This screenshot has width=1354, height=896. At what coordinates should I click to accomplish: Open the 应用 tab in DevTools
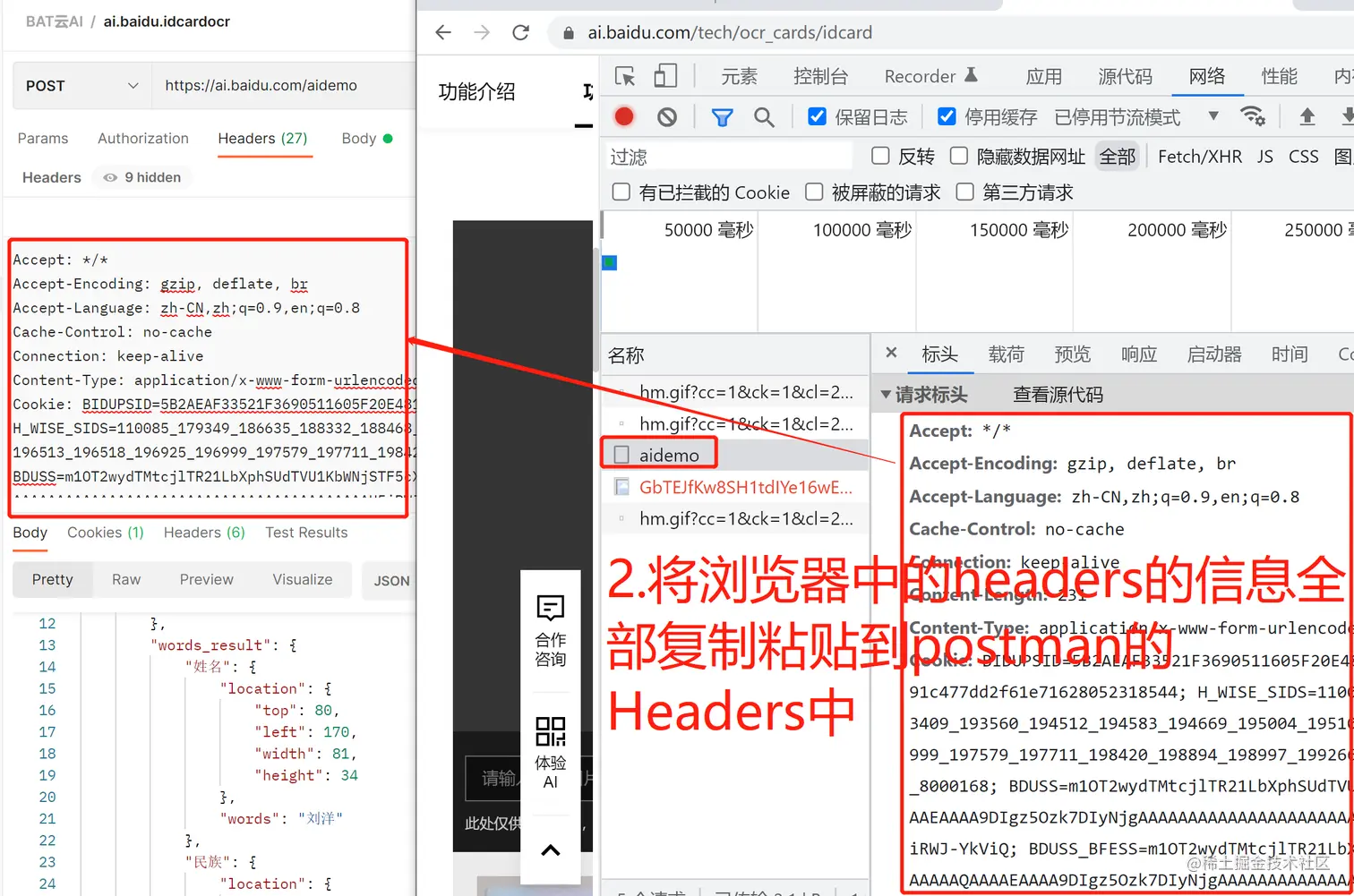[1044, 77]
